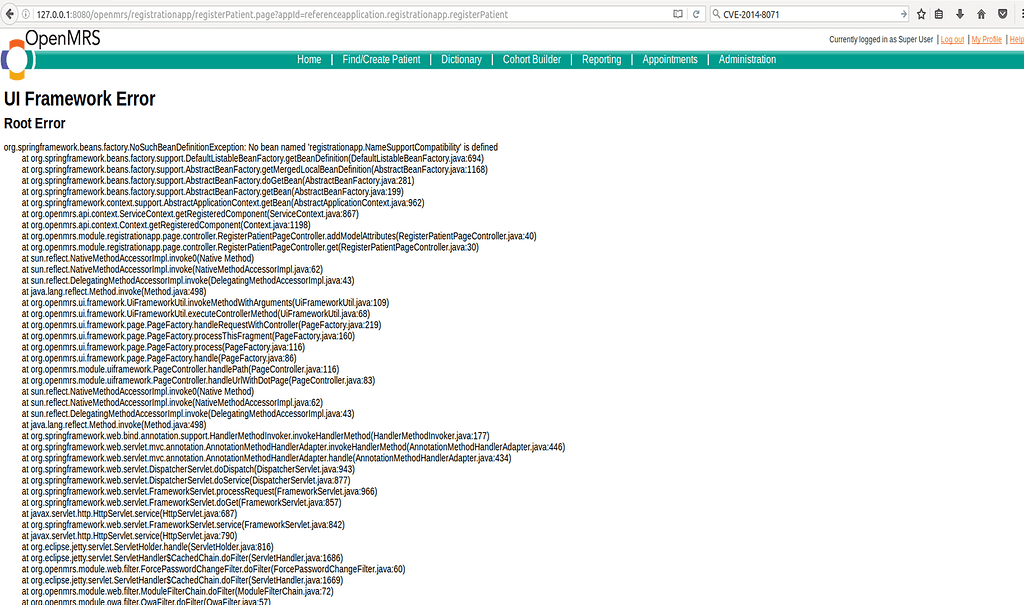This screenshot has width=1024, height=605.
Task: Open the search engine magnifier dropdown
Action: [x=716, y=14]
